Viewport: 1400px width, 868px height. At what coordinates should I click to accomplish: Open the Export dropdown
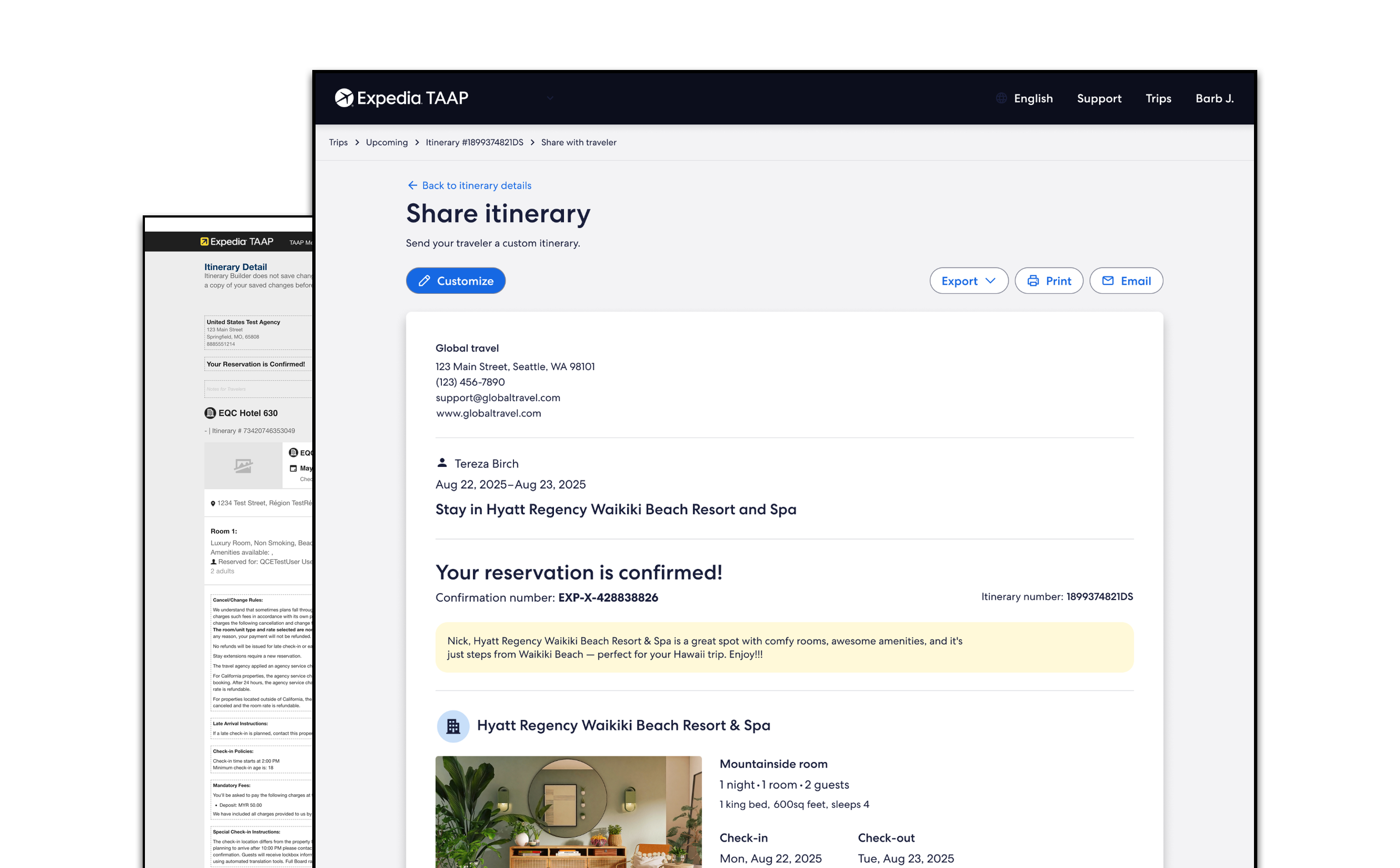click(968, 281)
